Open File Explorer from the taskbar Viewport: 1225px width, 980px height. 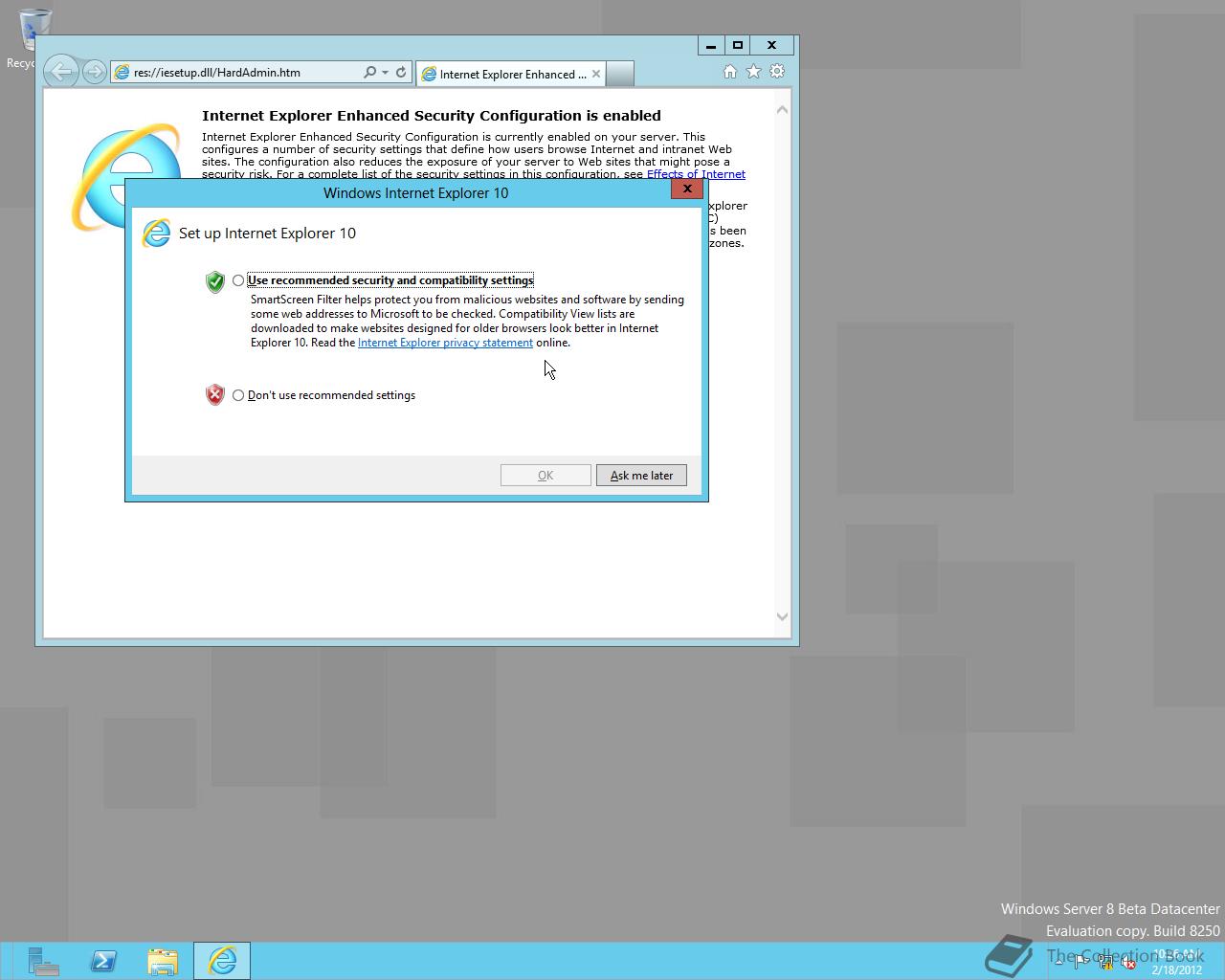tap(163, 961)
